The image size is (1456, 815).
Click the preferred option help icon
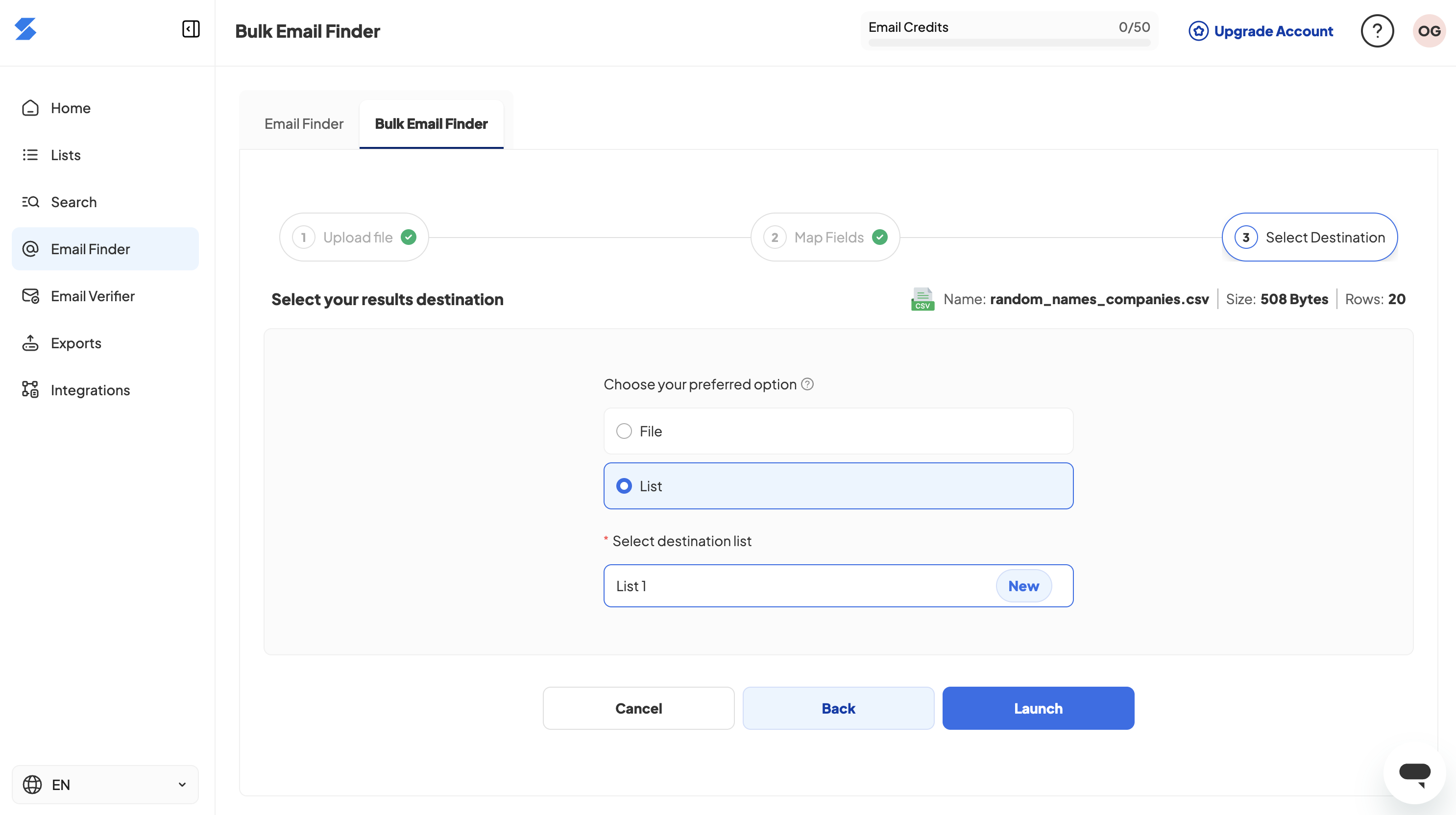(x=807, y=384)
